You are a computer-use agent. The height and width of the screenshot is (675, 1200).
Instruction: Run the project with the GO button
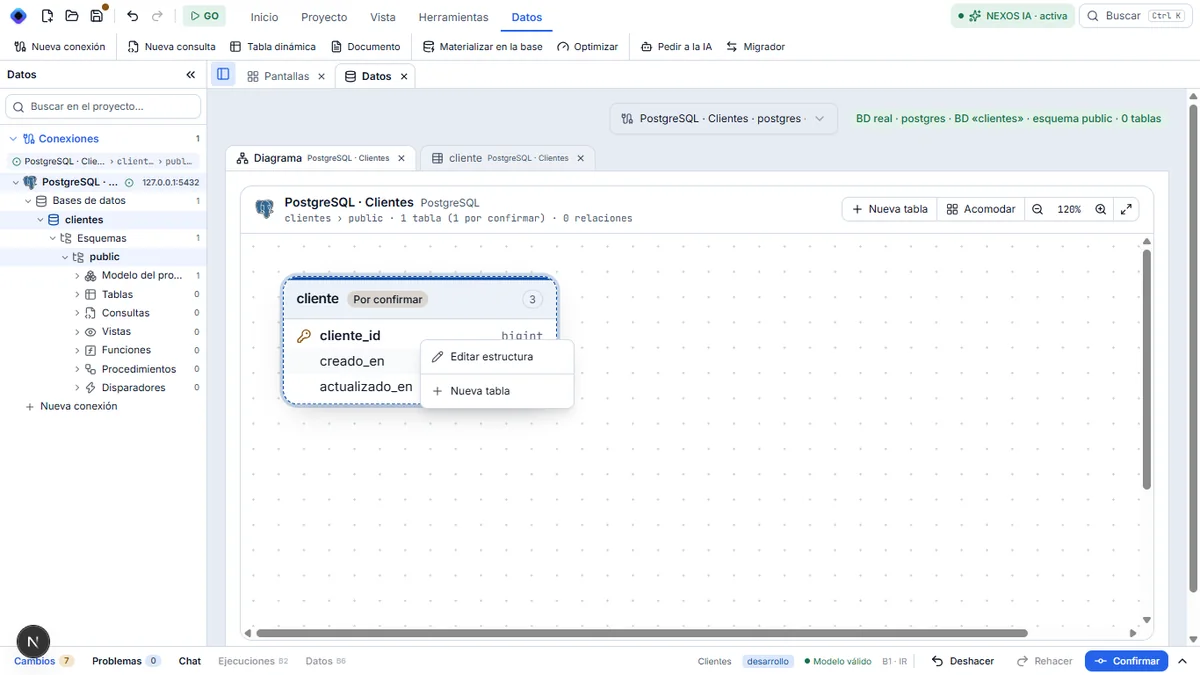pos(204,16)
